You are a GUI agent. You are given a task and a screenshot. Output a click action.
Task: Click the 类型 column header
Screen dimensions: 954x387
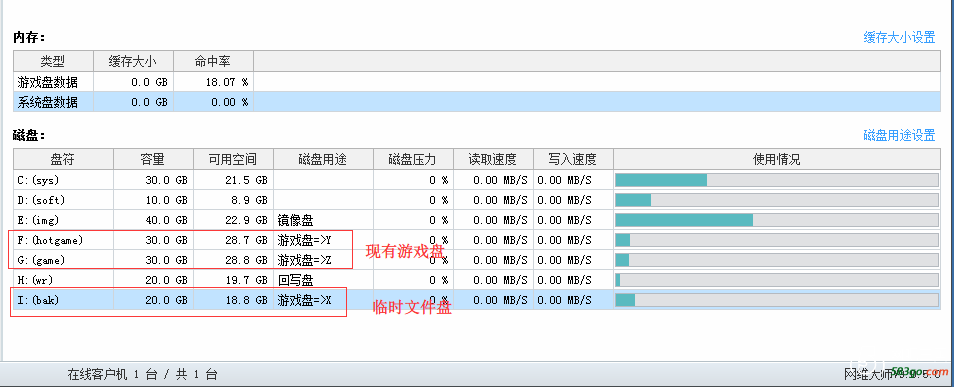54,61
